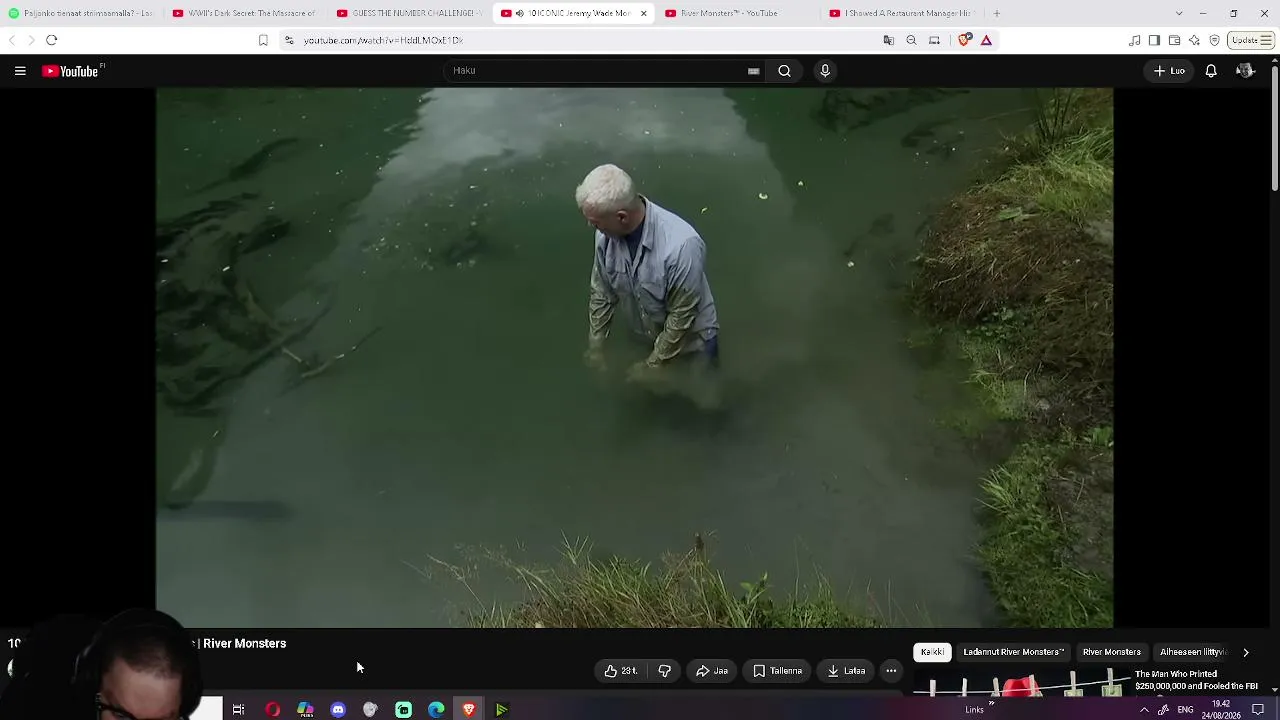The height and width of the screenshot is (720, 1280).
Task: Click the Tallenna save button
Action: click(x=777, y=671)
